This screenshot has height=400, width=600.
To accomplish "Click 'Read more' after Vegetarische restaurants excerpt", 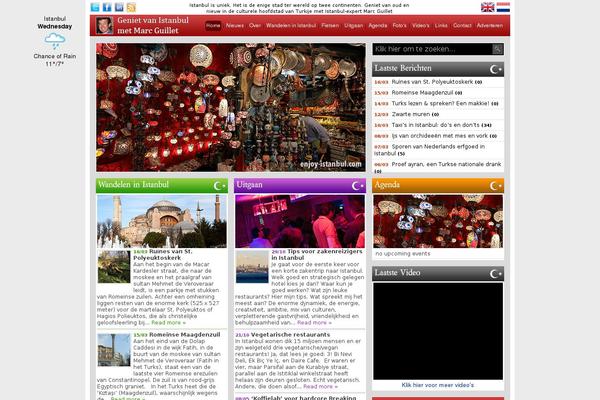I will (320, 387).
